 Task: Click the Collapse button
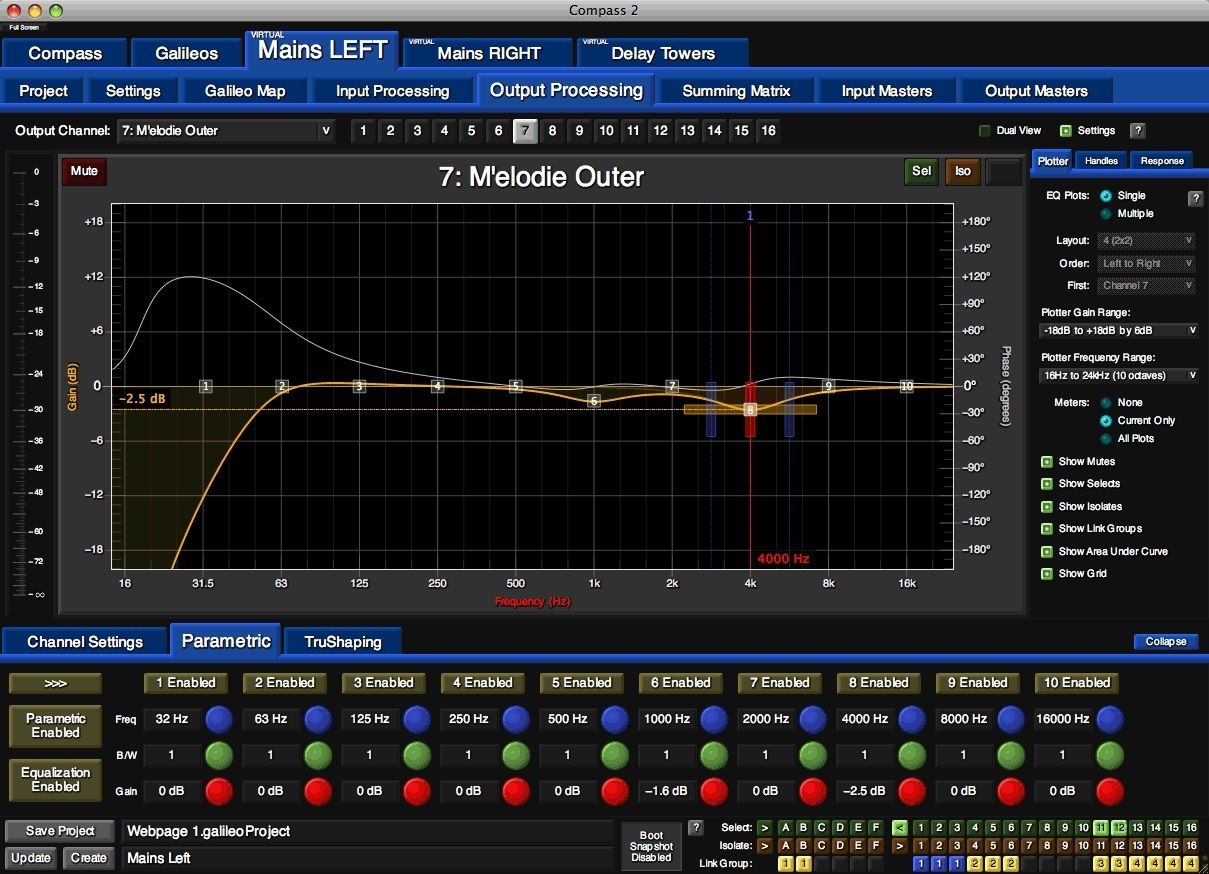[x=1165, y=642]
